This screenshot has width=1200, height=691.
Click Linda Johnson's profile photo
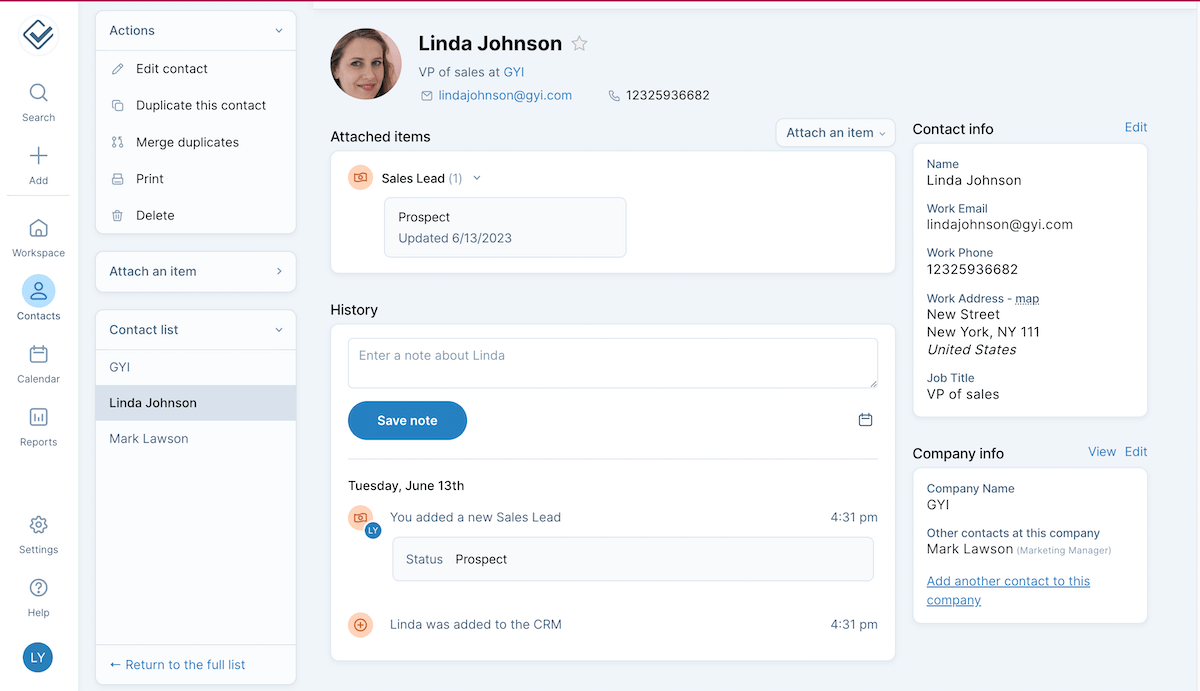366,64
